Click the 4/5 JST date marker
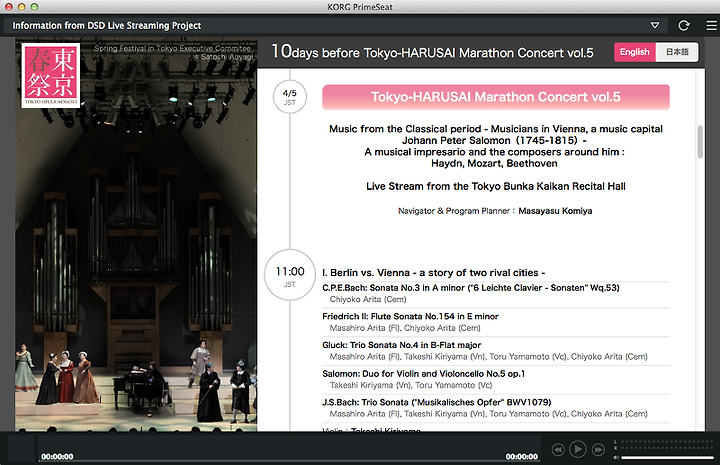Image resolution: width=720 pixels, height=465 pixels. 290,97
